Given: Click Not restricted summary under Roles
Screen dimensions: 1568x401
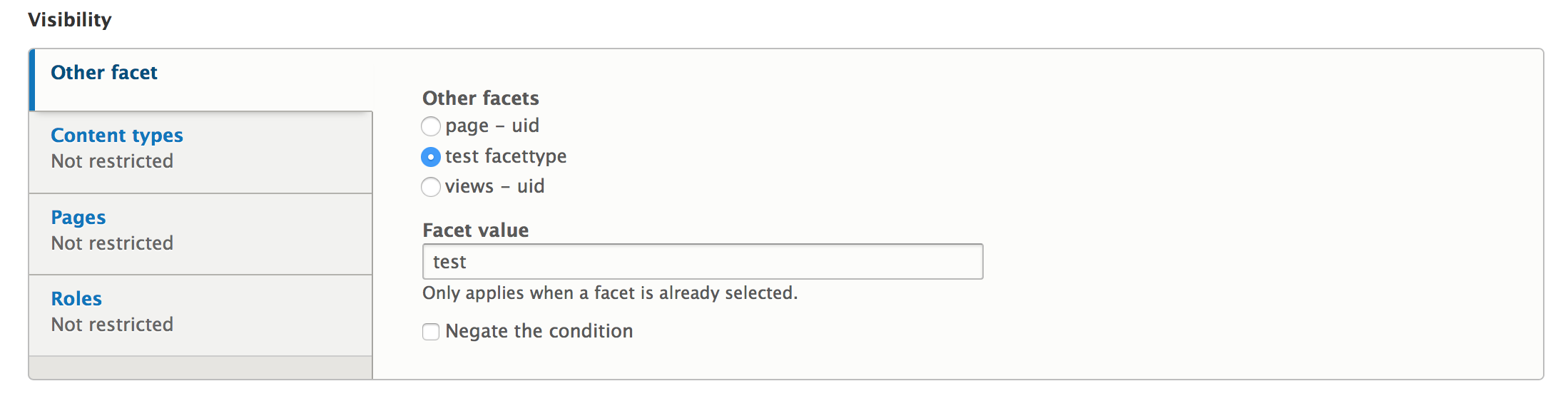Looking at the screenshot, I should [x=112, y=325].
